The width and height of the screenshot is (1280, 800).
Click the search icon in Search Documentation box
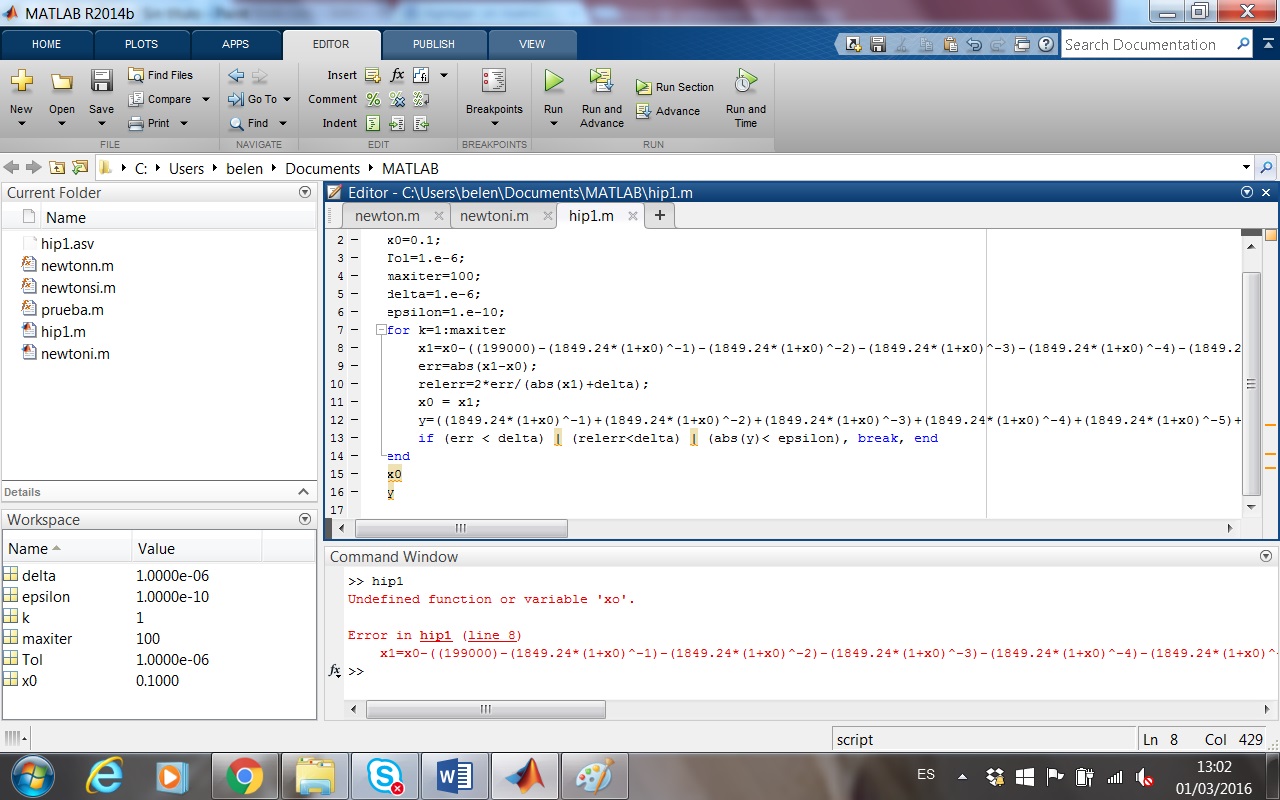click(x=1243, y=44)
